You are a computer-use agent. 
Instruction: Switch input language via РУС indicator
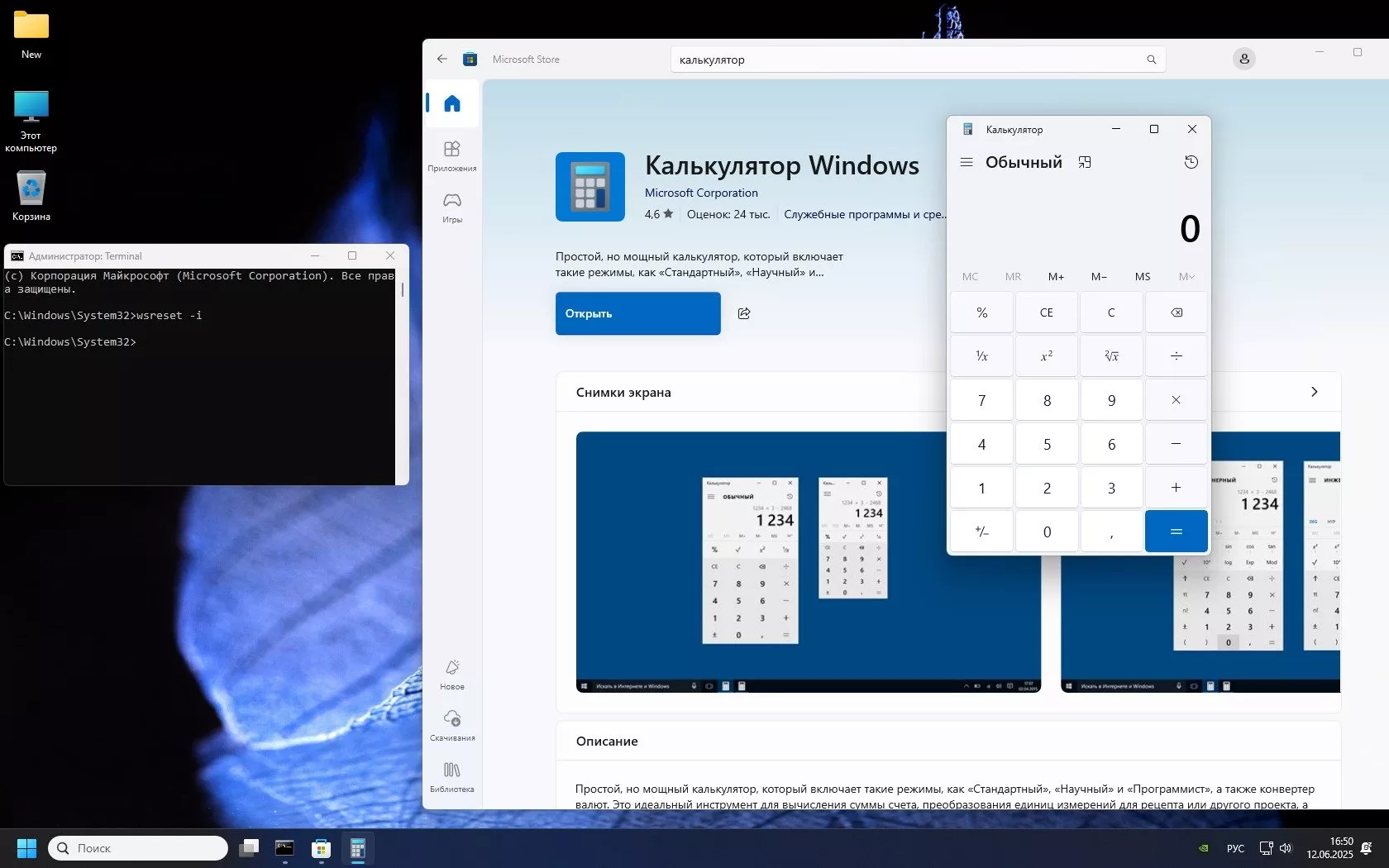point(1234,848)
